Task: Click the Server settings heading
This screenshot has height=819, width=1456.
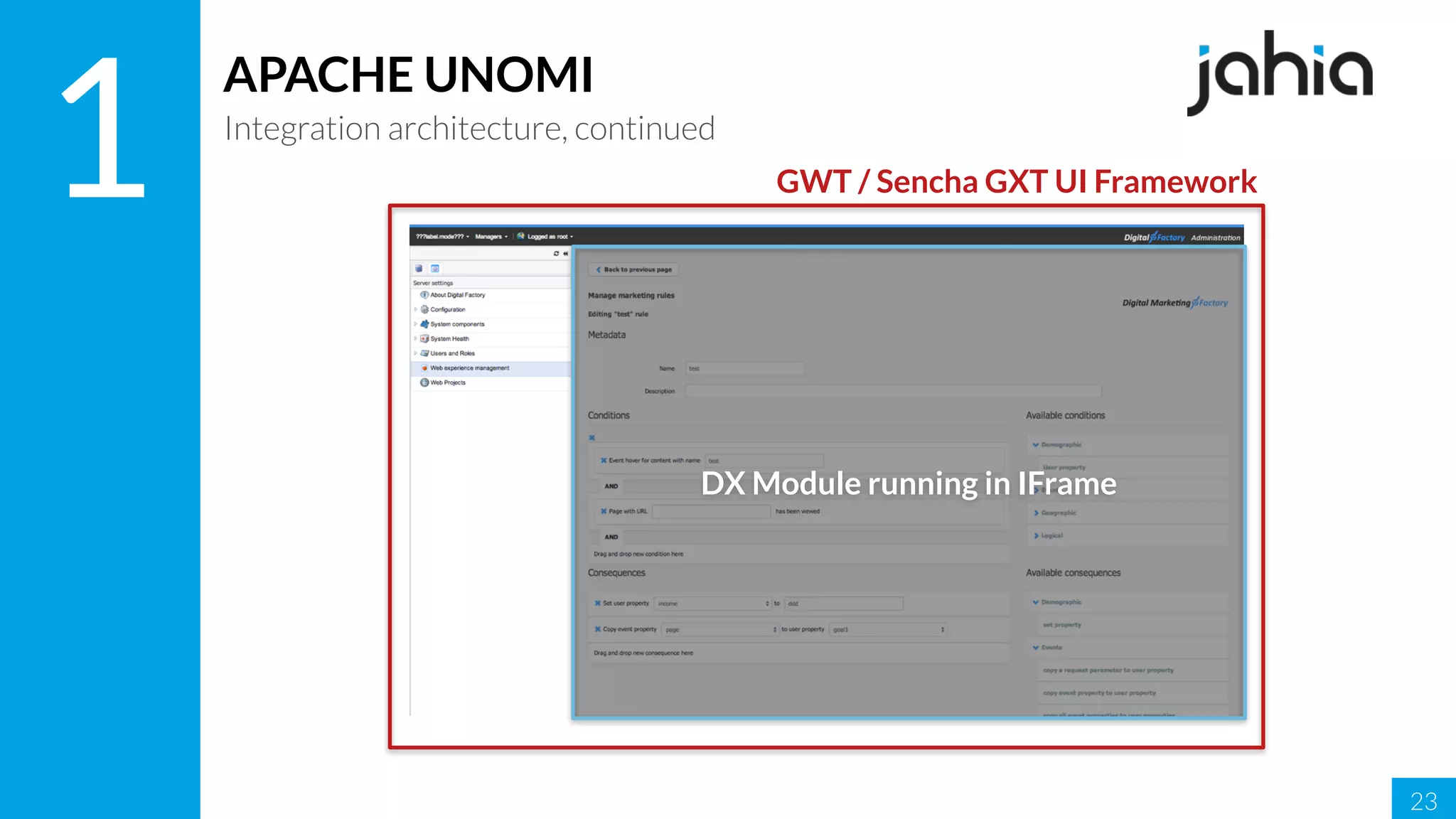Action: coord(433,283)
